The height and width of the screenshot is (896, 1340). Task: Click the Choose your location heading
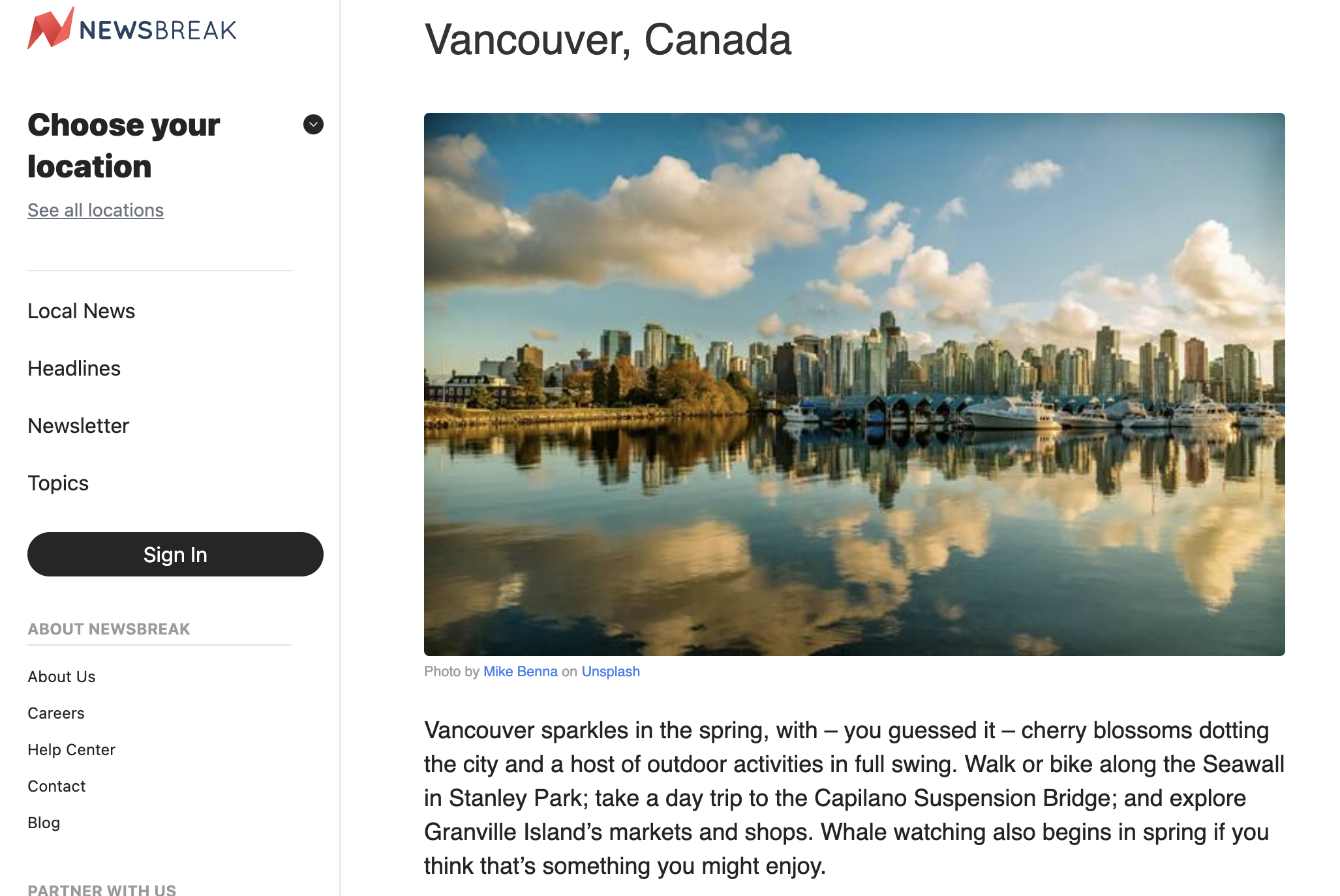click(x=124, y=145)
